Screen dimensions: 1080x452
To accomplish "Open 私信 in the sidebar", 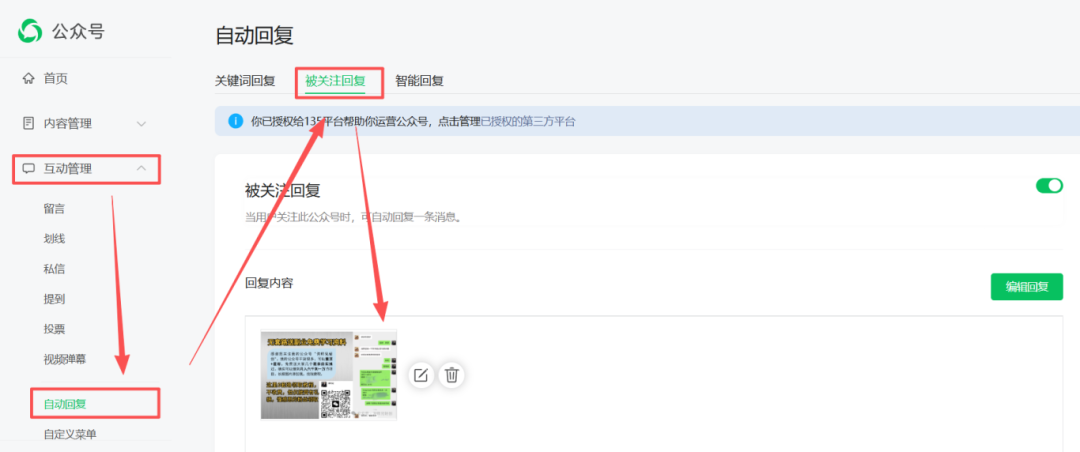I will click(x=55, y=269).
